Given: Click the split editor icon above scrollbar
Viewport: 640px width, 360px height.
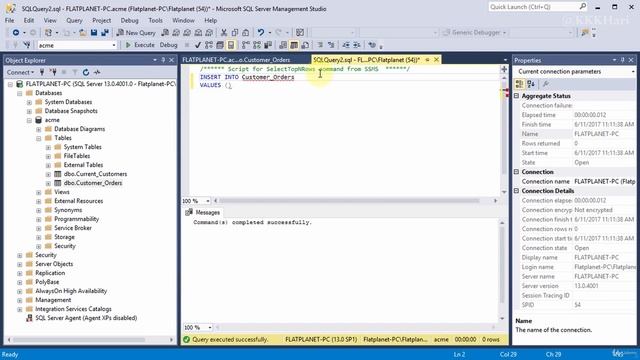Looking at the screenshot, I should (x=504, y=69).
